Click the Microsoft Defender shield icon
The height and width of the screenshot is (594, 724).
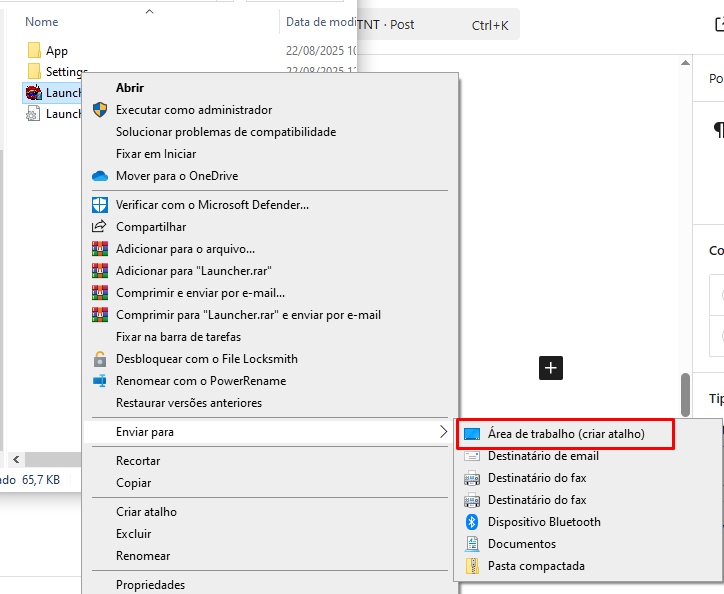pyautogui.click(x=99, y=205)
